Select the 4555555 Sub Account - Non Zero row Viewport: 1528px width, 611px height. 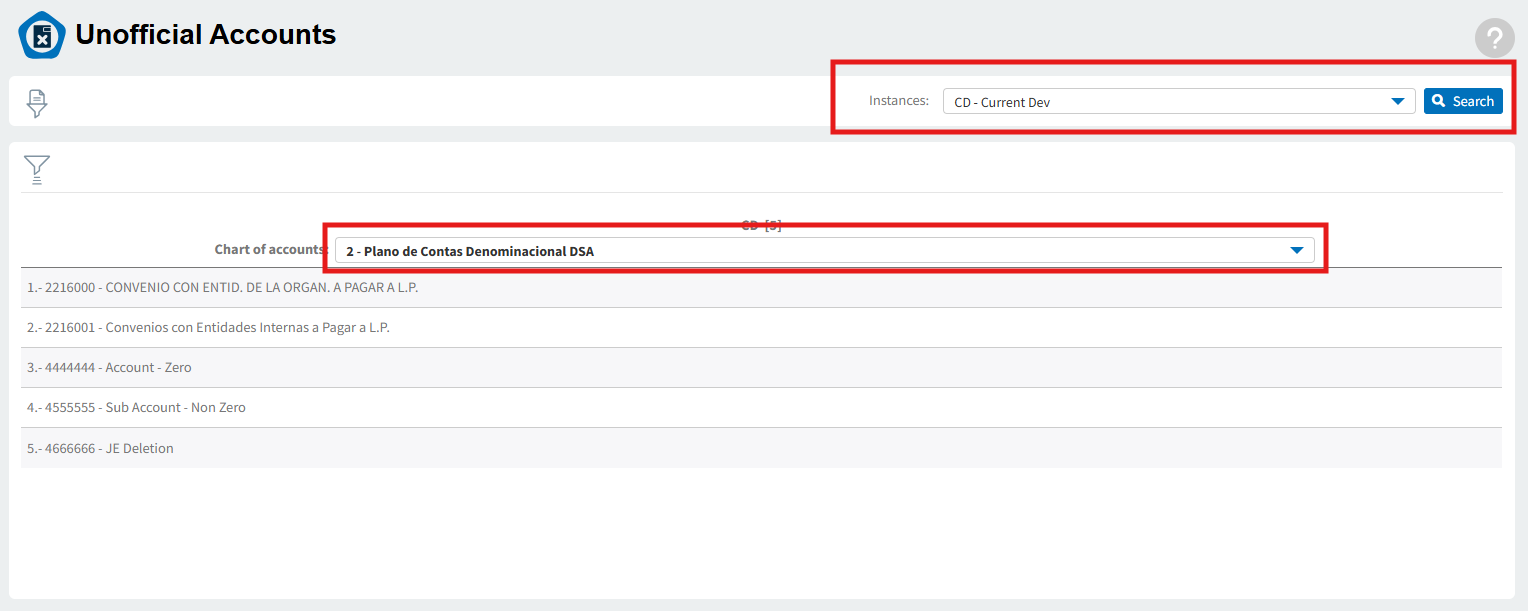pyautogui.click(x=761, y=407)
